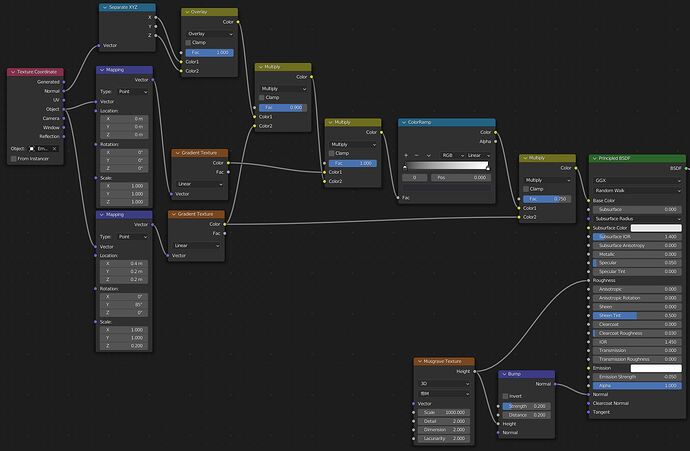Open the GGX distribution dropdown

[637, 181]
